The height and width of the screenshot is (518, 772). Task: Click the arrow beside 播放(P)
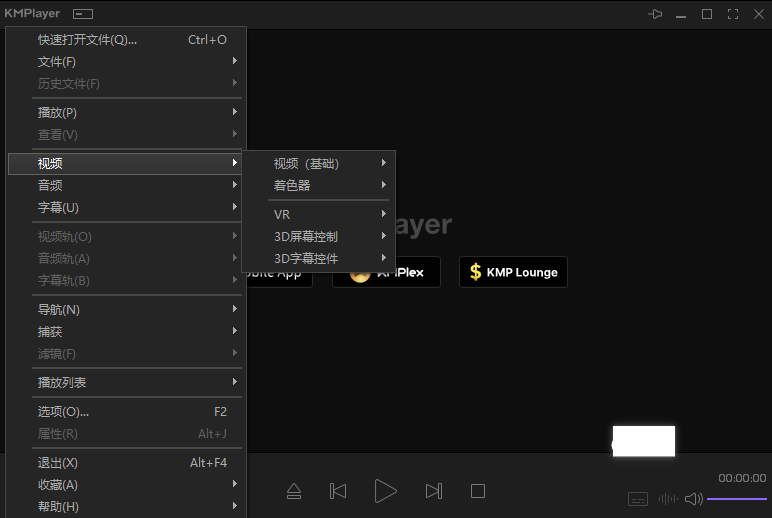235,112
